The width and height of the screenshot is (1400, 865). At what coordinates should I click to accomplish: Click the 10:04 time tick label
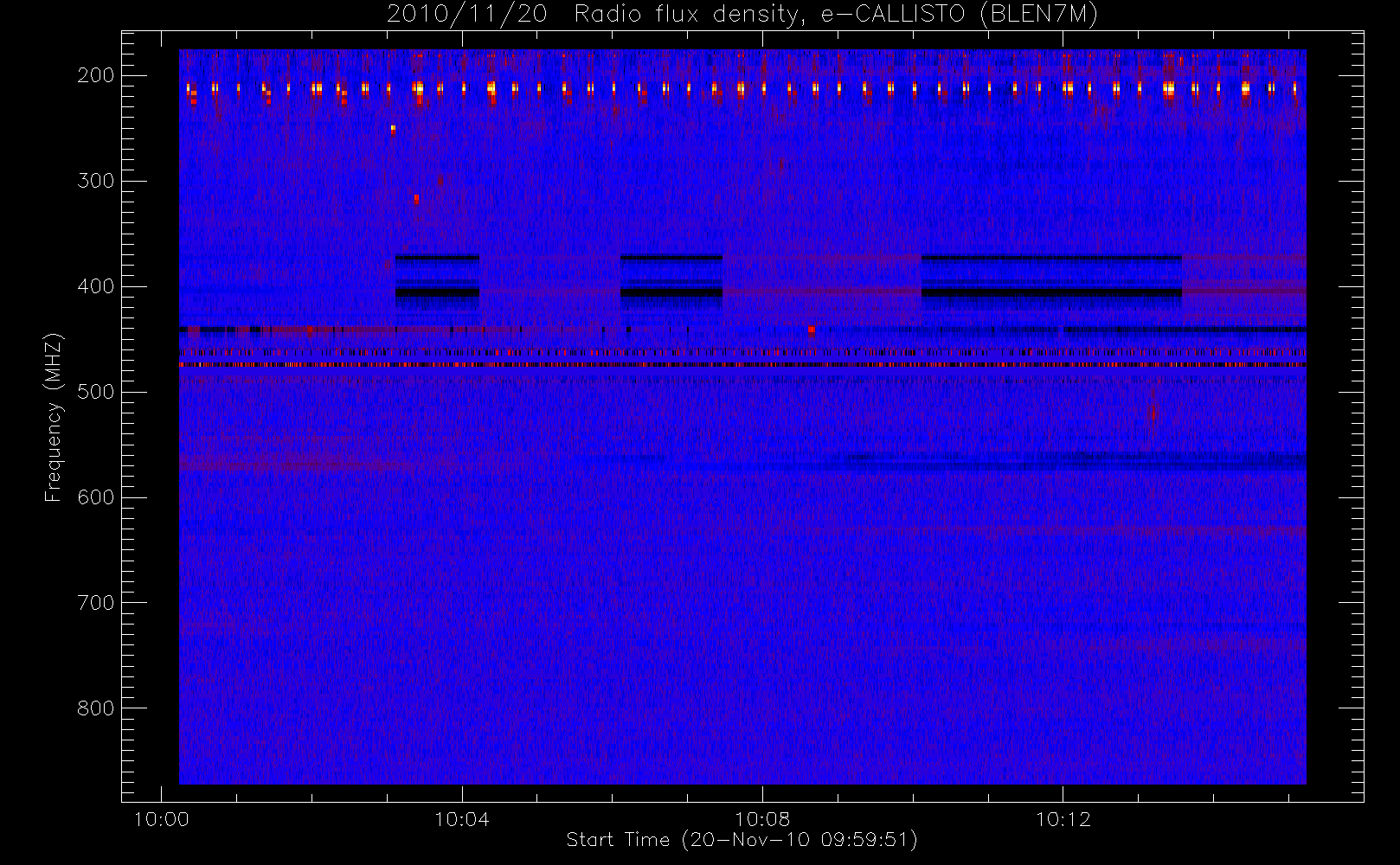click(x=462, y=819)
